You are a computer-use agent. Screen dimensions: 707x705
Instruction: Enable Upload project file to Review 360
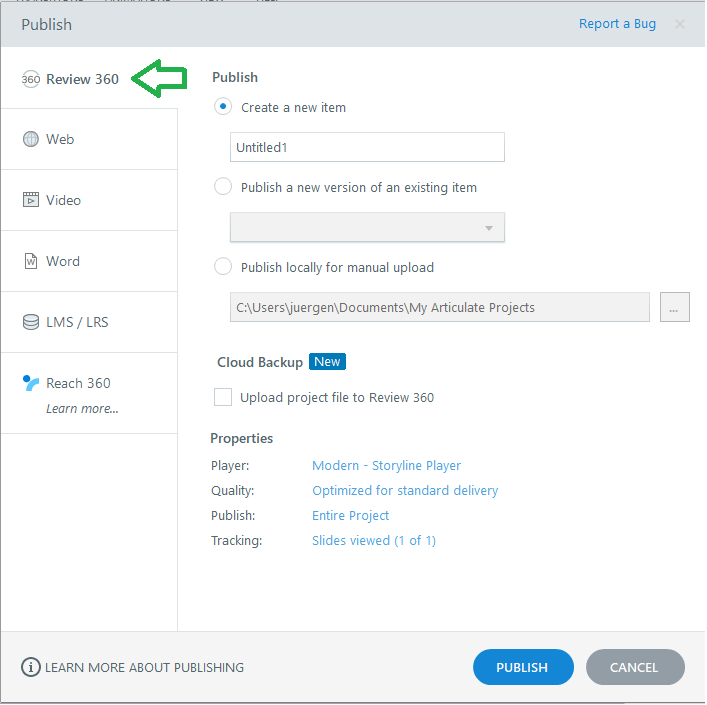coord(223,397)
